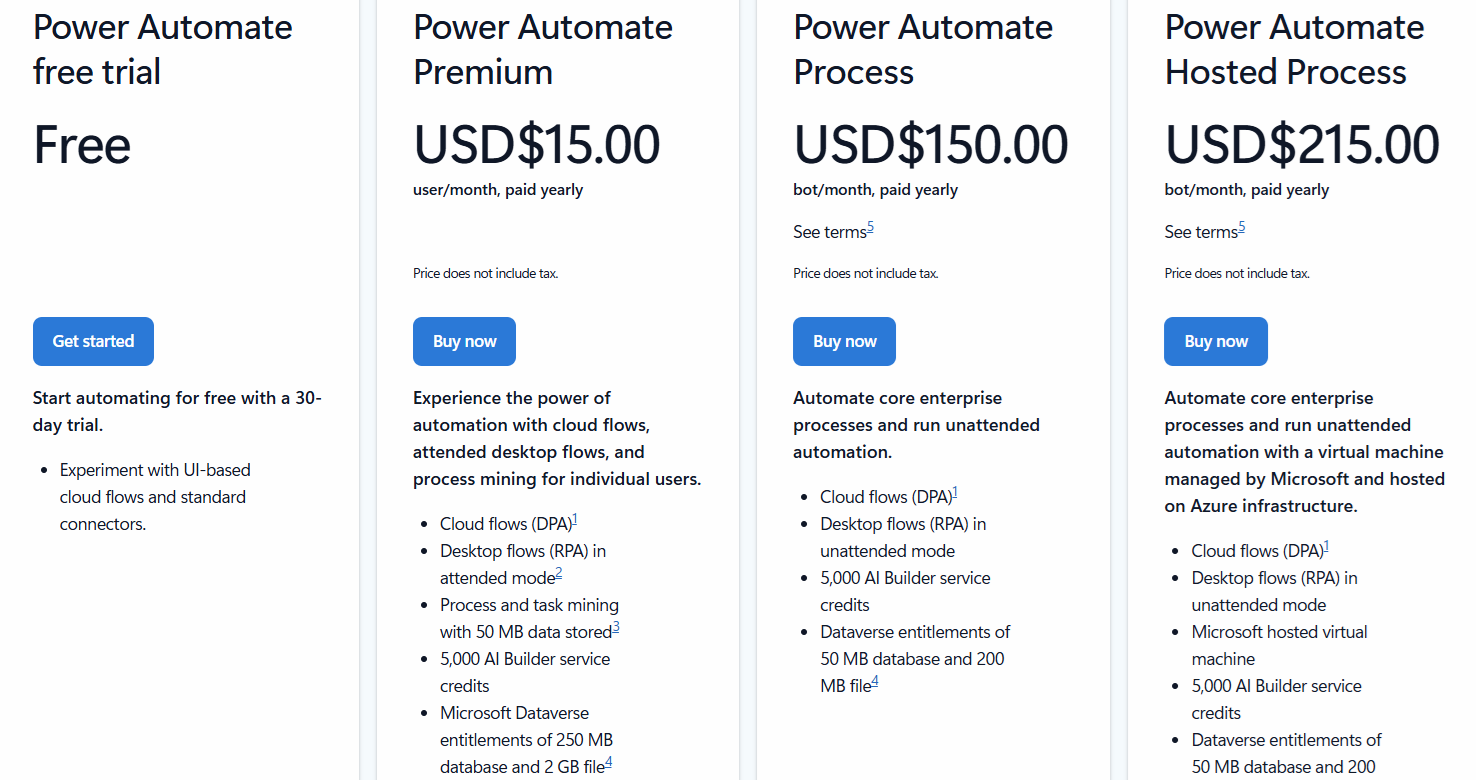Click footnote 2 beside attended mode in Premium
Viewport: 1476px width, 780px height.
[559, 572]
